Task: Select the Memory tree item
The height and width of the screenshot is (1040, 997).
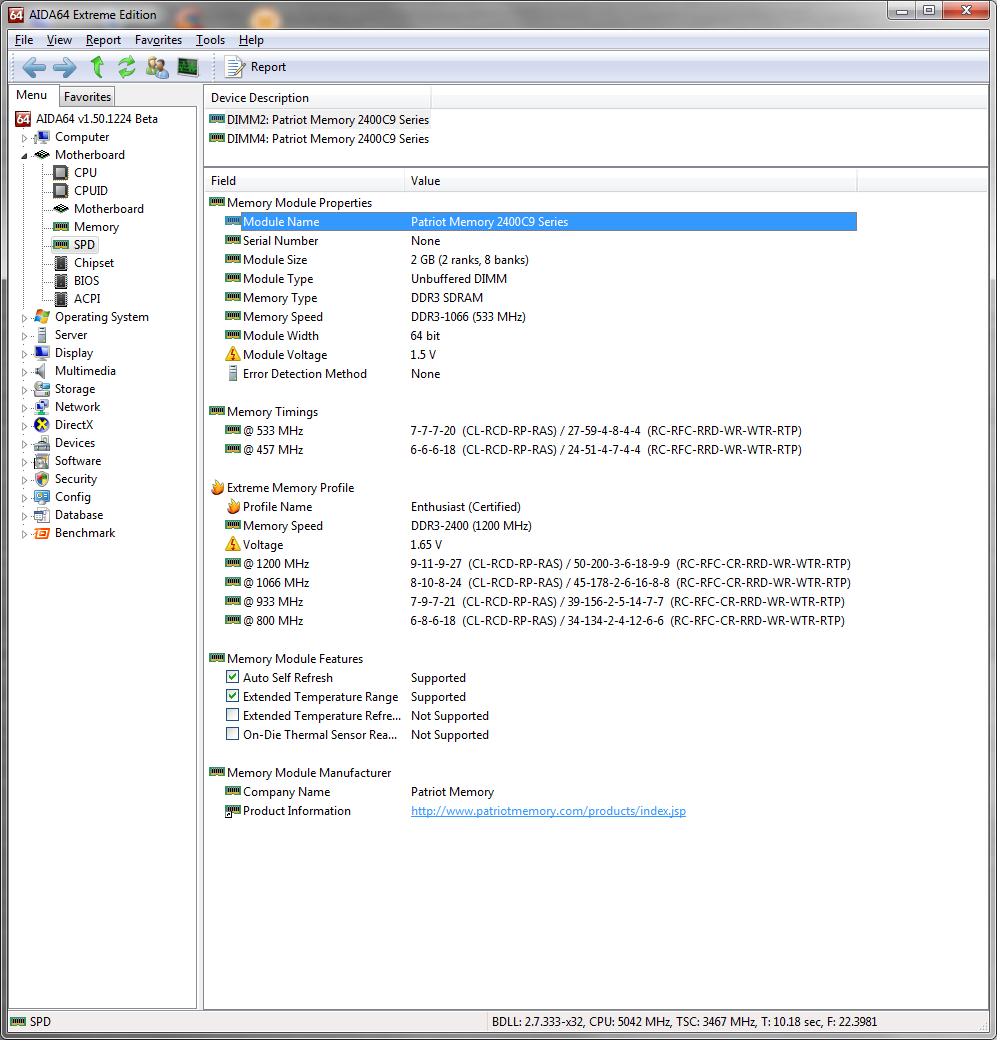Action: coord(96,227)
